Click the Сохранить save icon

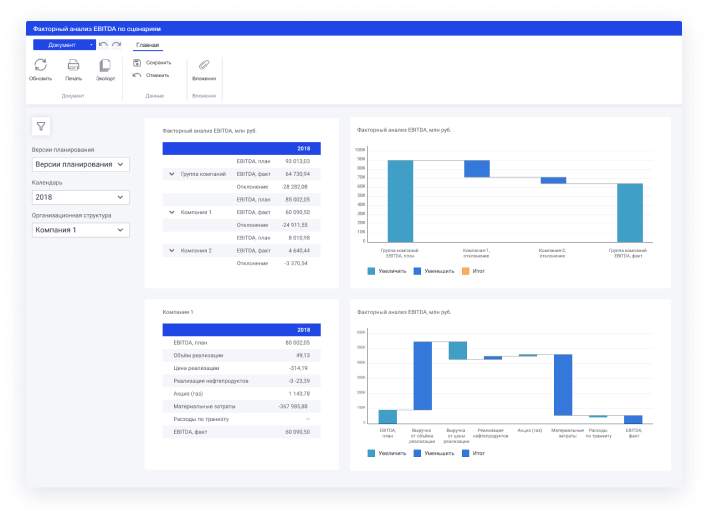point(137,63)
